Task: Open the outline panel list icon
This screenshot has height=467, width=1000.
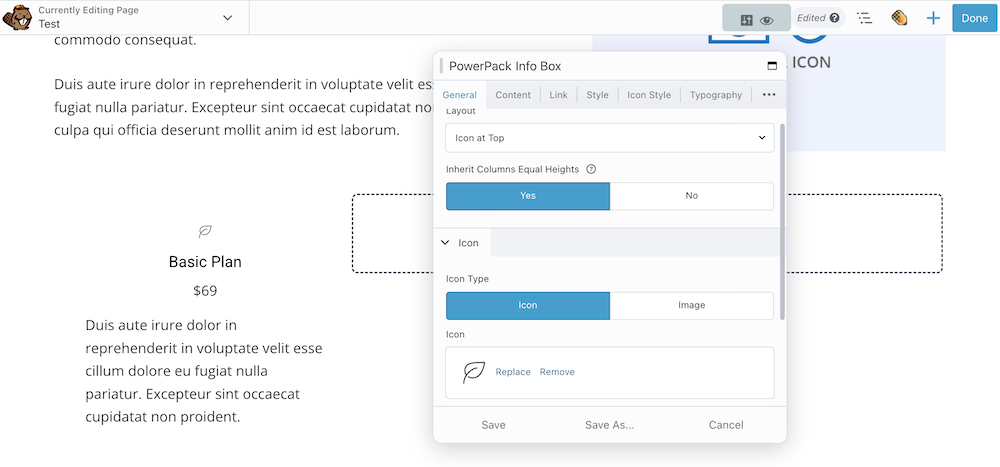Action: tap(865, 18)
